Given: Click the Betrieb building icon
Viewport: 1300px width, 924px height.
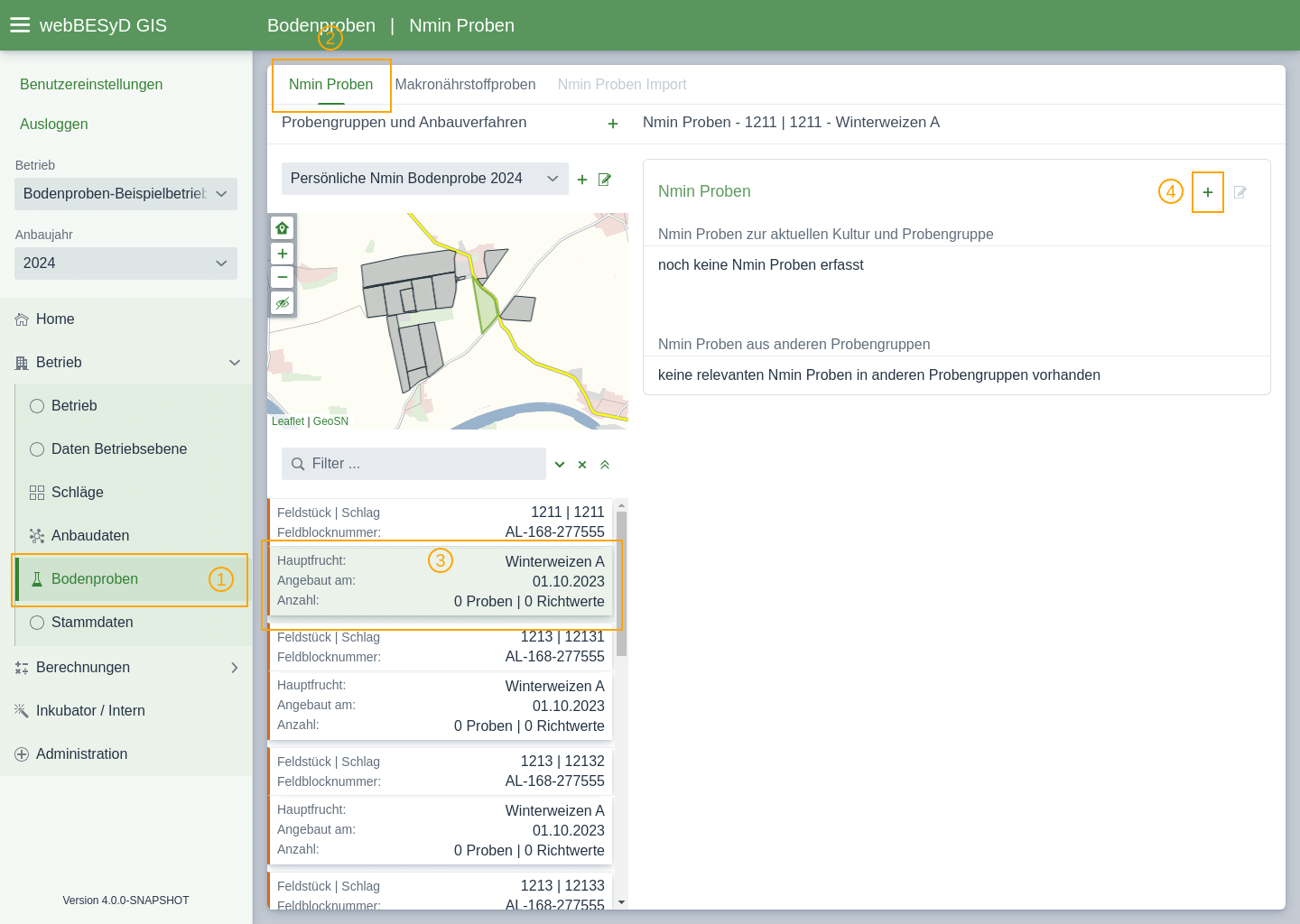Looking at the screenshot, I should (22, 363).
